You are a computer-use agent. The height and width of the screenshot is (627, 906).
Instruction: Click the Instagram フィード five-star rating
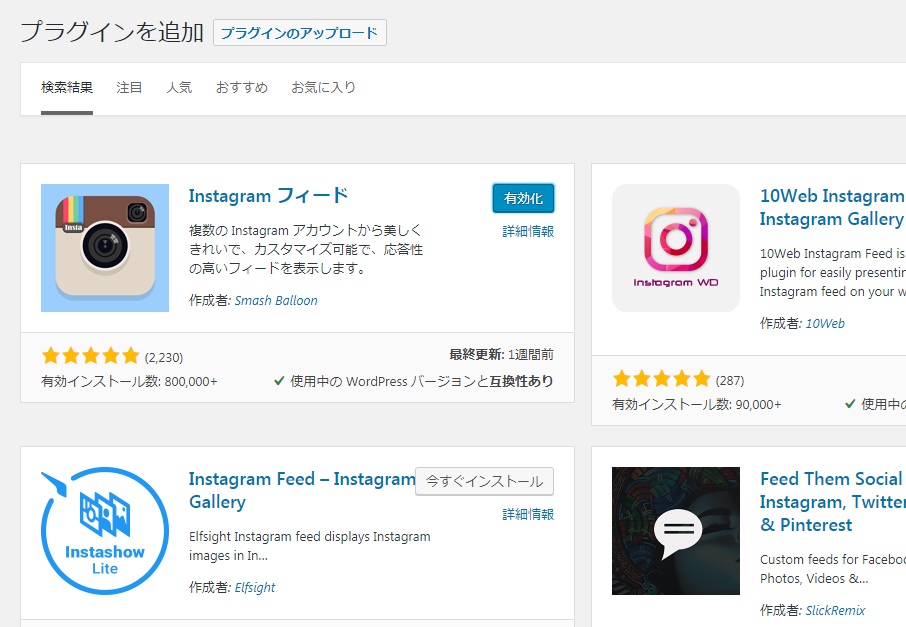(90, 356)
